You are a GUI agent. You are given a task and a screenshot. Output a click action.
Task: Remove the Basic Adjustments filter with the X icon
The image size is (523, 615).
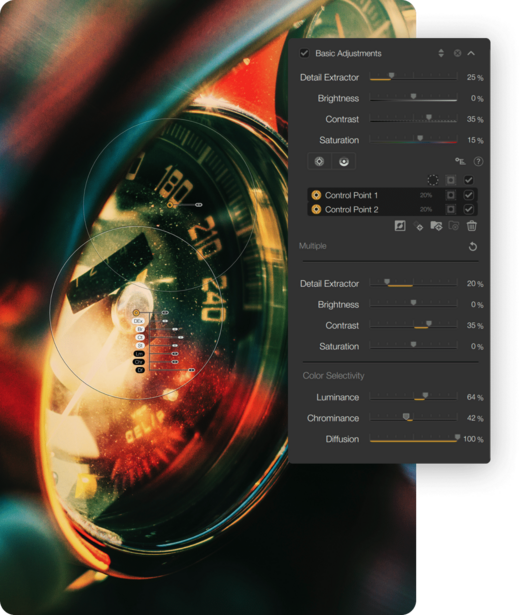coord(457,53)
